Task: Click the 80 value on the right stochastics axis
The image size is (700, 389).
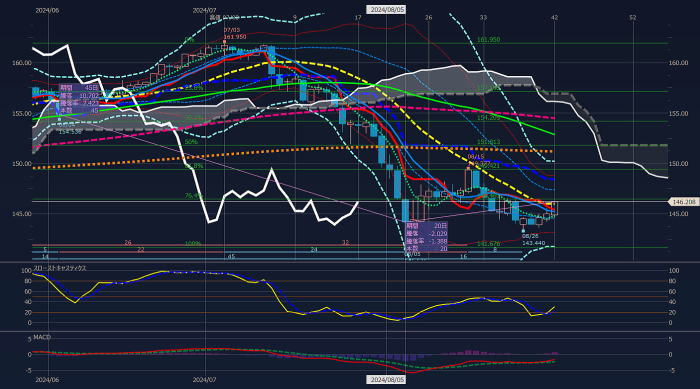Action: (673, 281)
